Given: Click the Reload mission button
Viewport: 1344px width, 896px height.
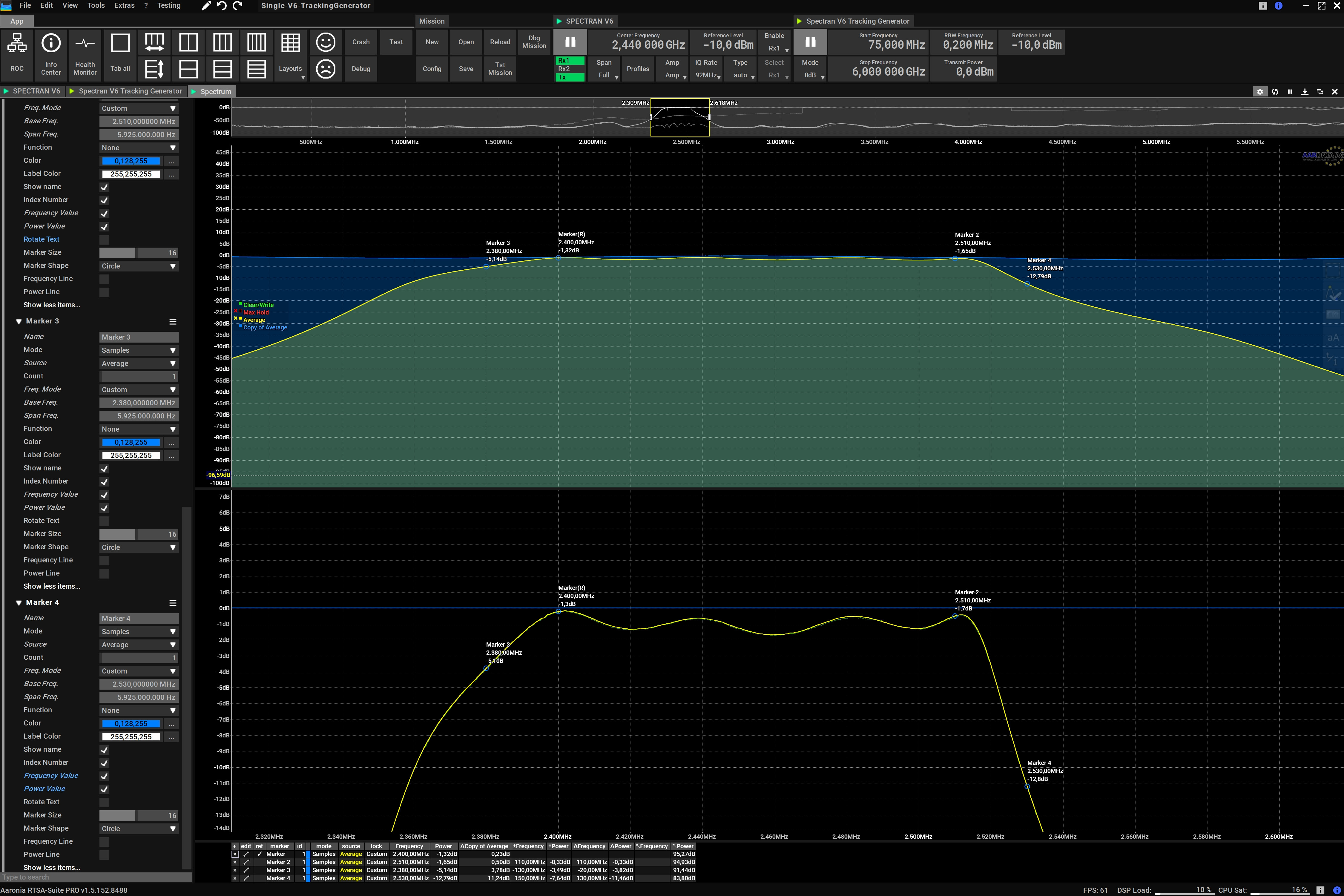Looking at the screenshot, I should [x=500, y=42].
